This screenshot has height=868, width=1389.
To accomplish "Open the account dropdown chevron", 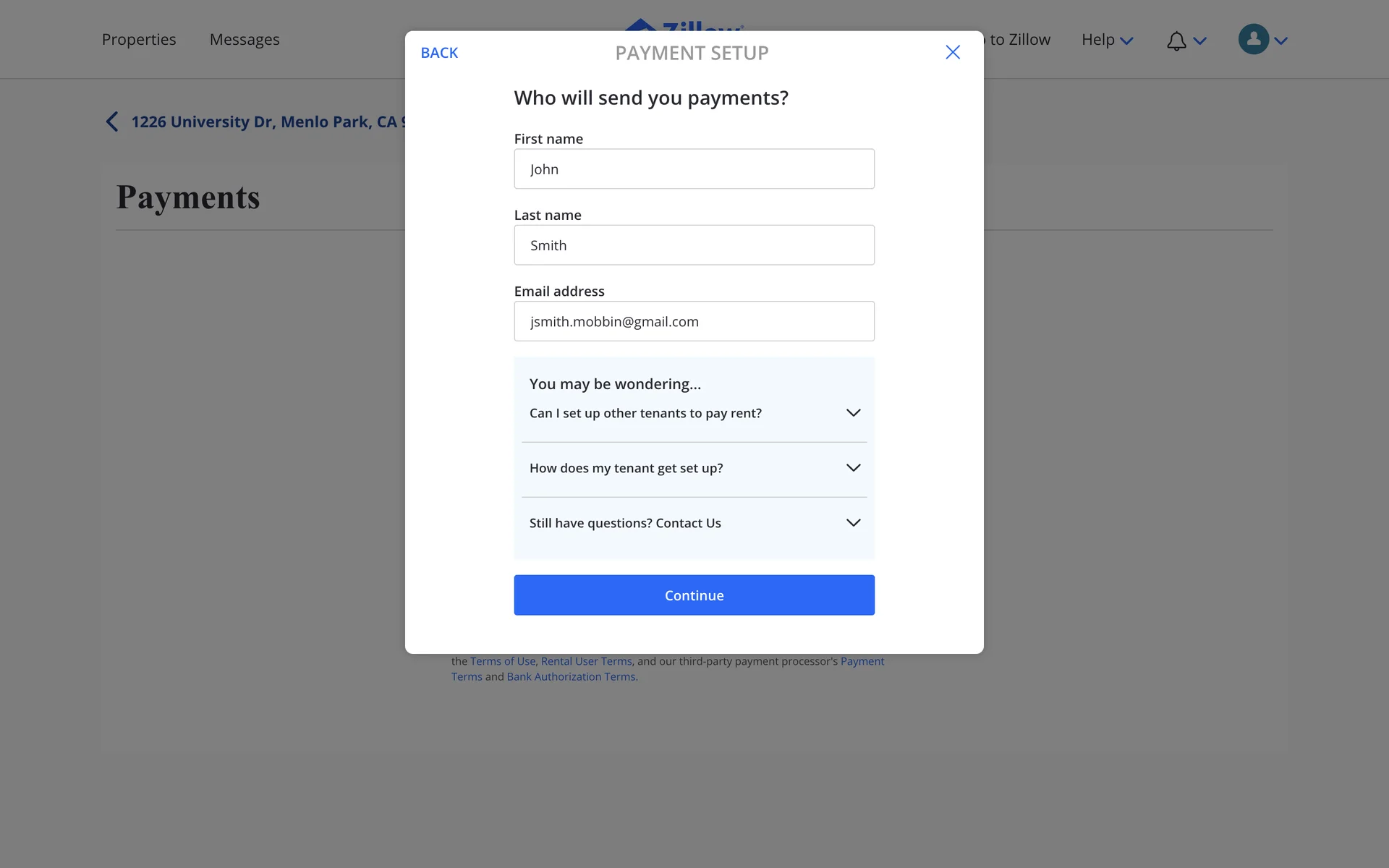I will [x=1281, y=41].
